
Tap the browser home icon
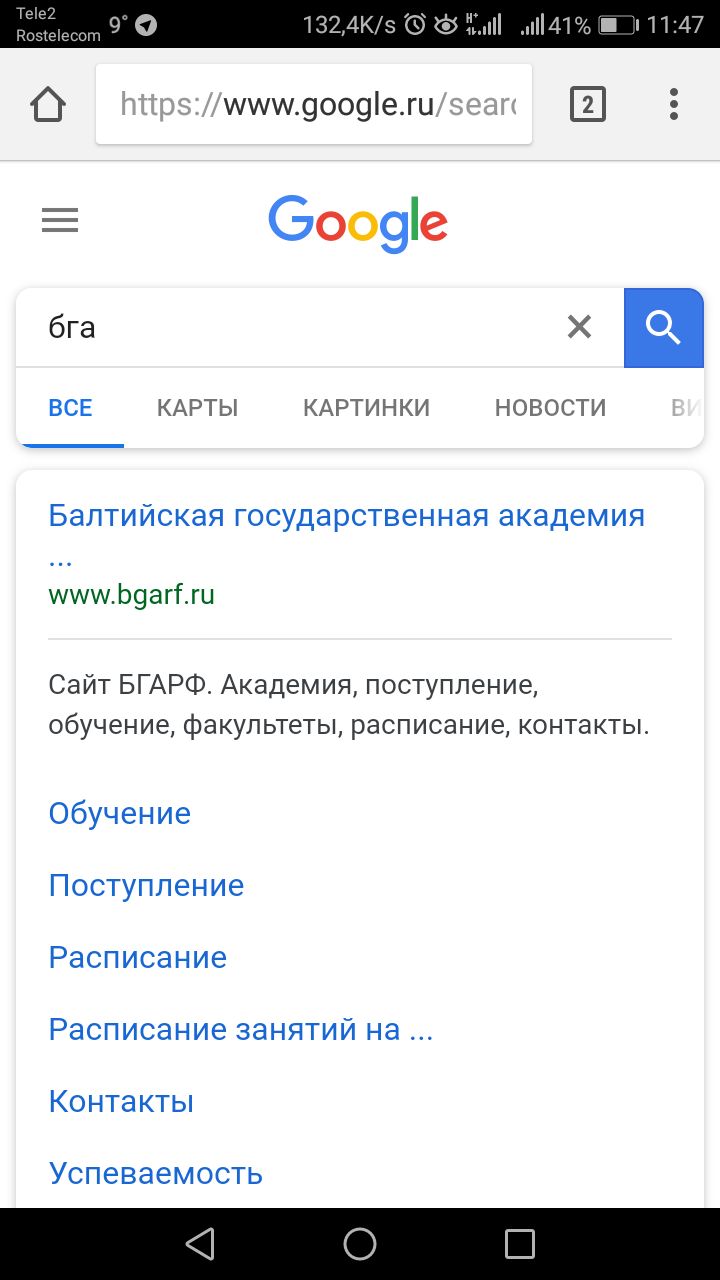point(48,104)
